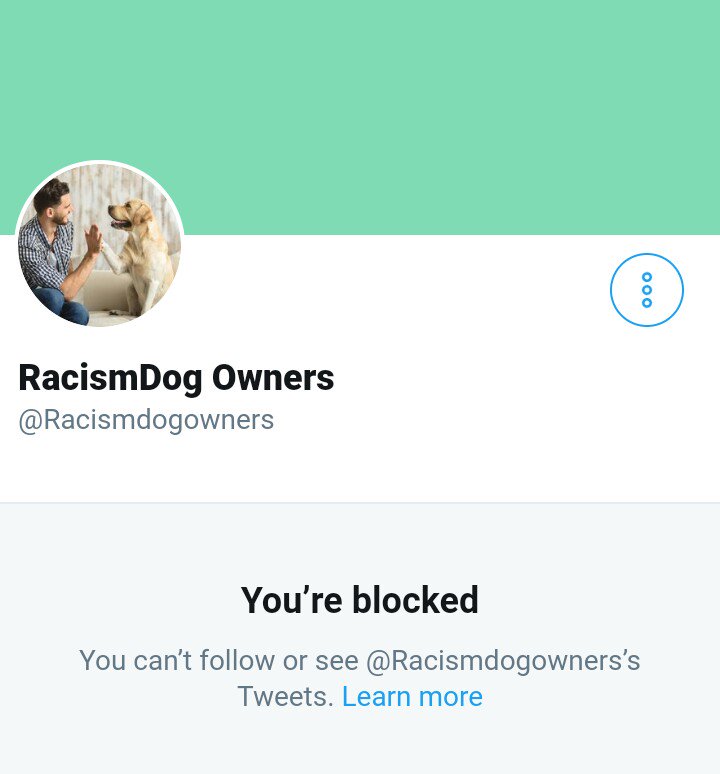The height and width of the screenshot is (774, 720).
Task: Click the "You can't follow or see" text
Action: pos(219,660)
